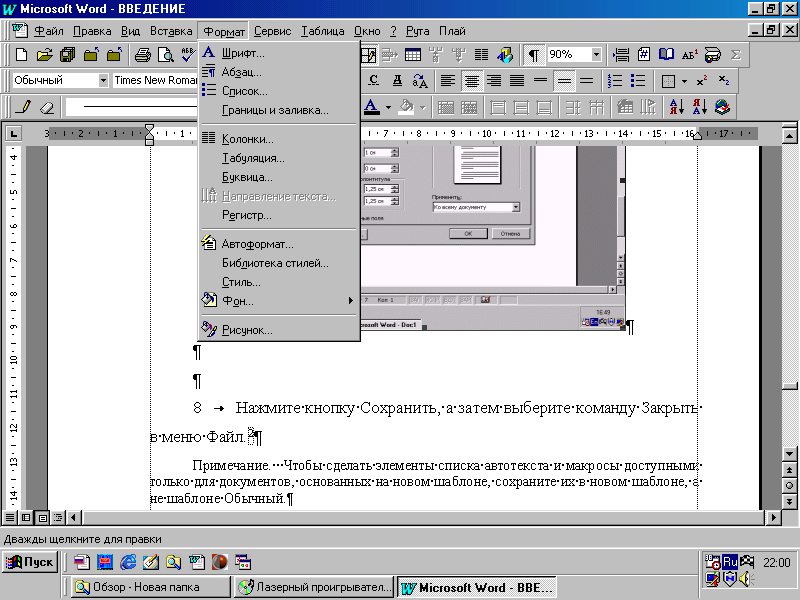
Task: Click the Print icon in the toolbar
Action: [142, 55]
